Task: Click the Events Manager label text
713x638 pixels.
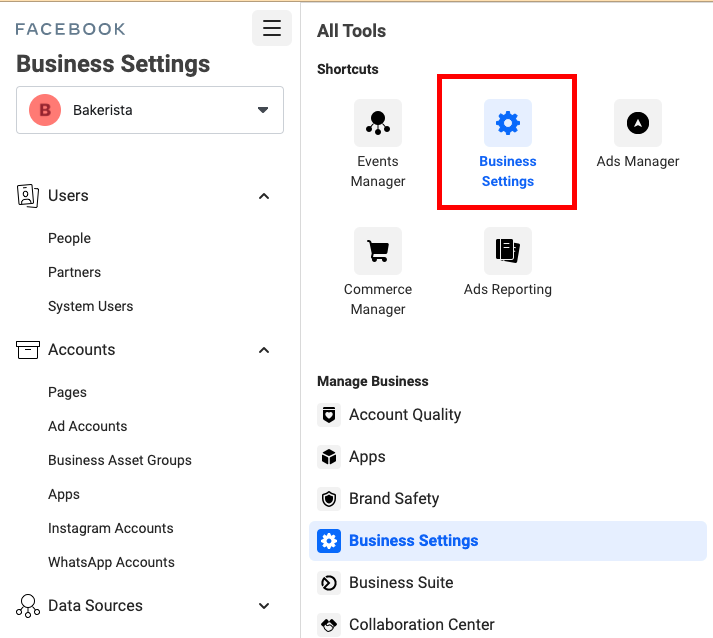Action: pos(378,171)
